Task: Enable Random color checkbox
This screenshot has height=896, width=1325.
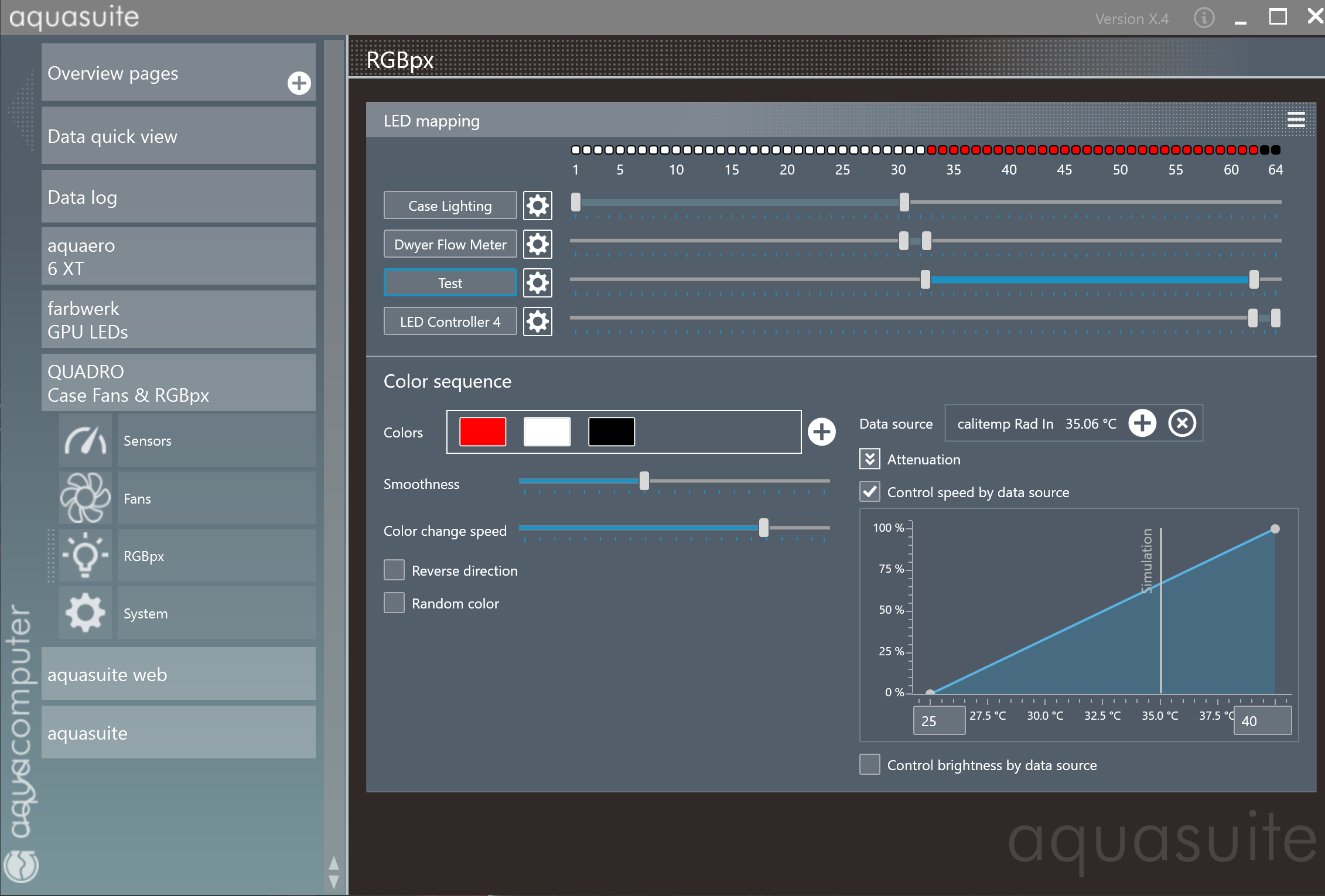Action: click(x=394, y=603)
